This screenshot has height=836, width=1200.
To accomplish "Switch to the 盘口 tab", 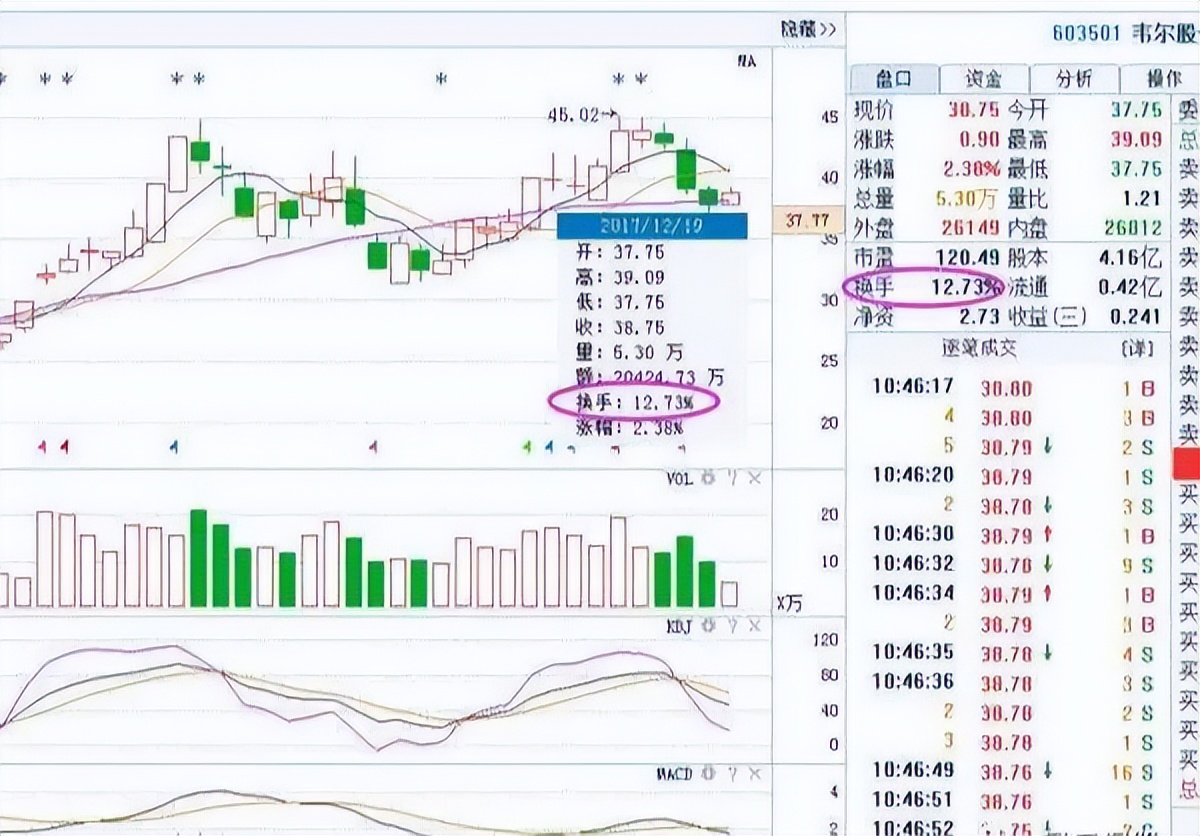I will (893, 79).
